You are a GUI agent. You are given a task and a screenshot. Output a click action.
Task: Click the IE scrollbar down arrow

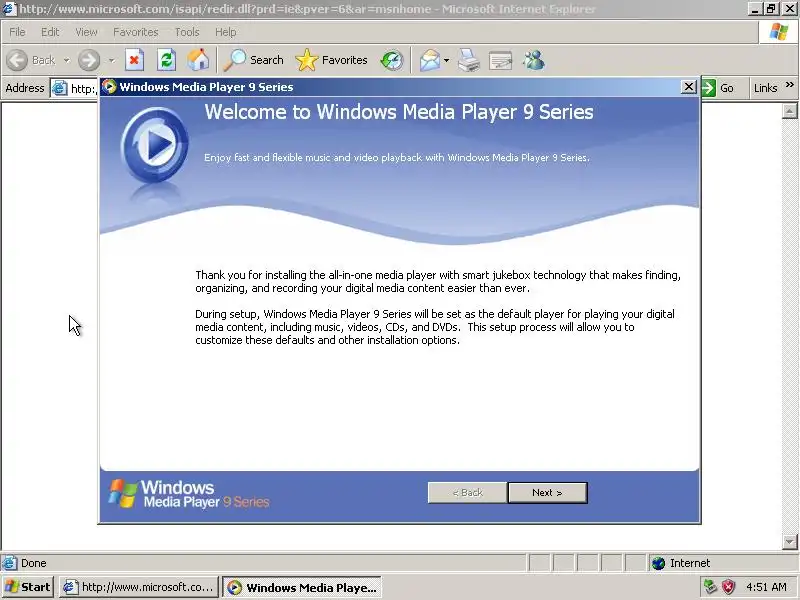click(789, 542)
